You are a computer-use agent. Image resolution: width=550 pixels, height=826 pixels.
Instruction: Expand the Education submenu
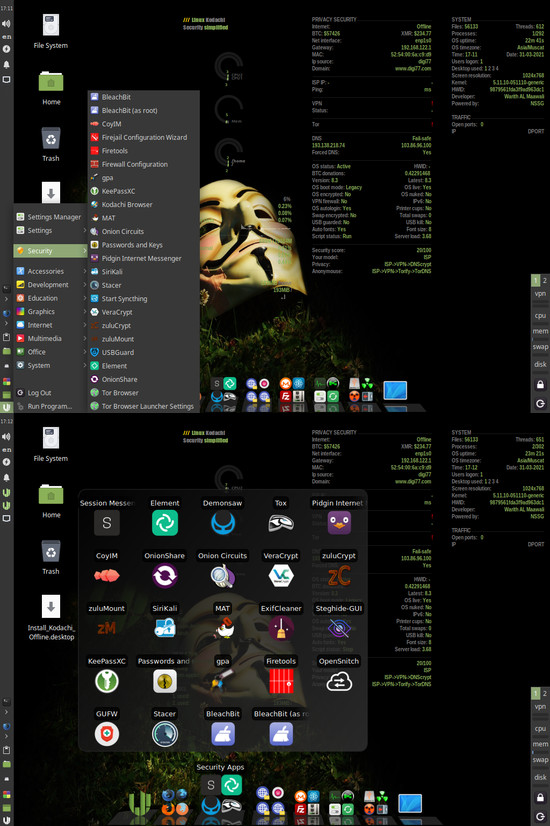[x=51, y=298]
